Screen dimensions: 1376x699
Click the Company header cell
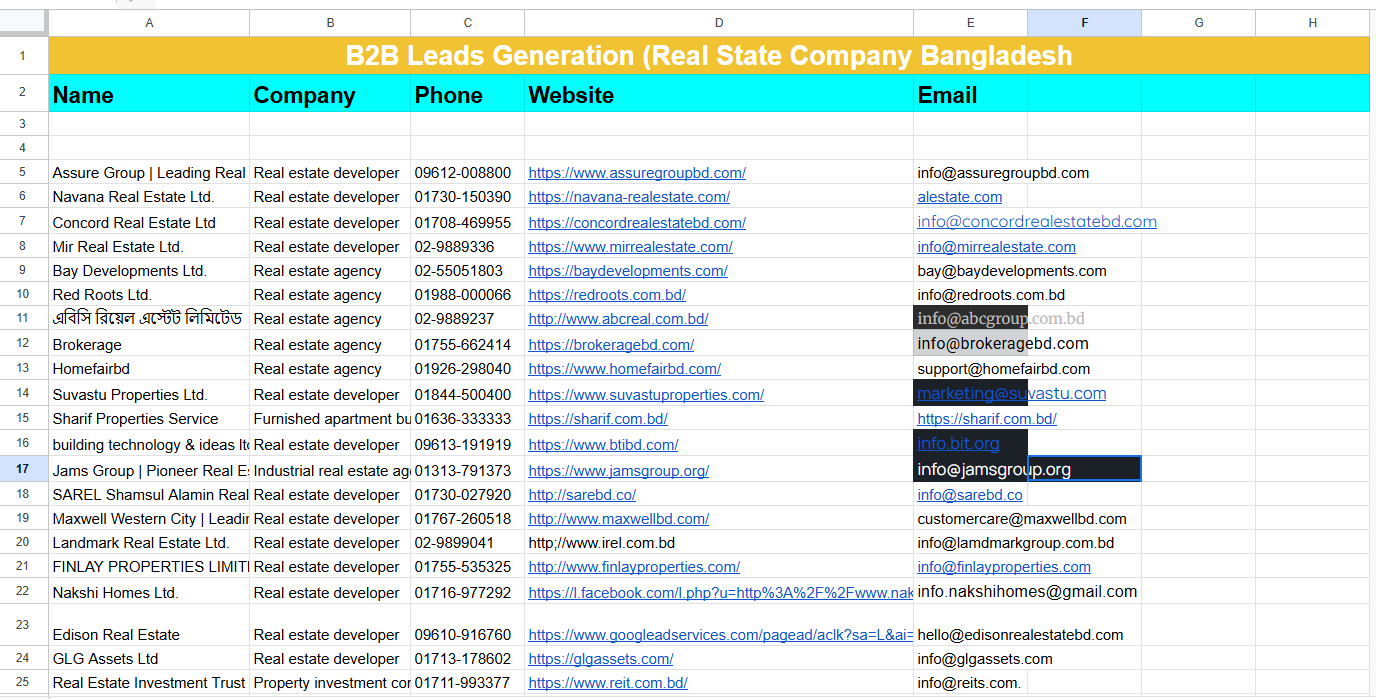click(x=330, y=93)
